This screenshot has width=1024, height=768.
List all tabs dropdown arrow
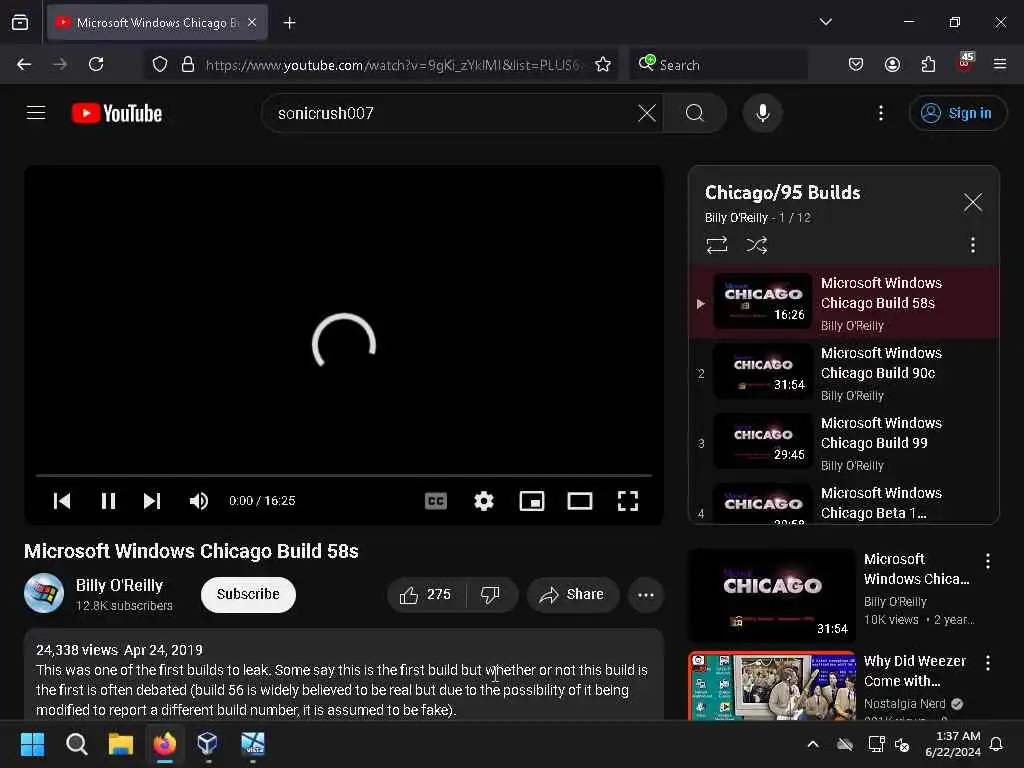[825, 22]
